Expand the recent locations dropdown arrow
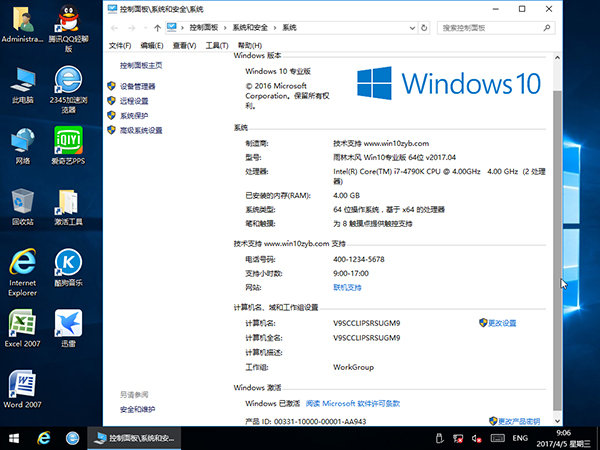Viewport: 600px width, 450px height. pyautogui.click(x=144, y=26)
